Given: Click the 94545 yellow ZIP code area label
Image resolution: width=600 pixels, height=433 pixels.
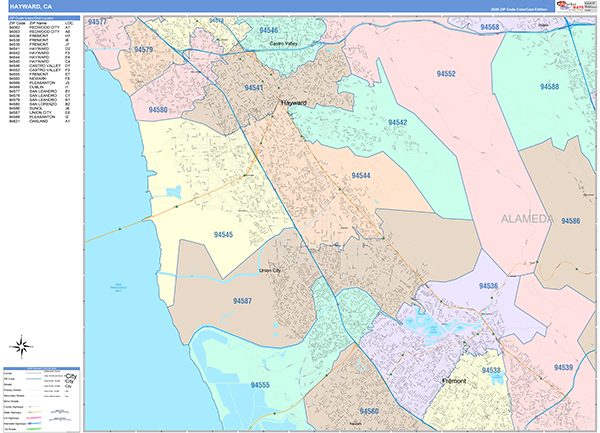Looking at the screenshot, I should point(224,234).
